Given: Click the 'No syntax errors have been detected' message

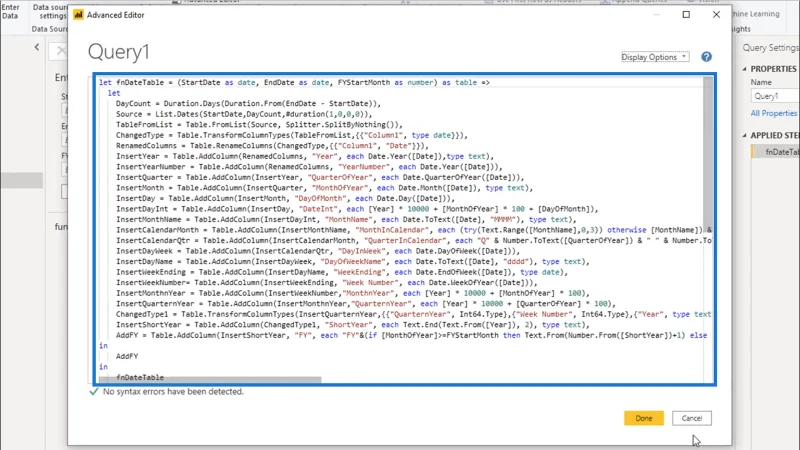Looking at the screenshot, I should tap(173, 391).
